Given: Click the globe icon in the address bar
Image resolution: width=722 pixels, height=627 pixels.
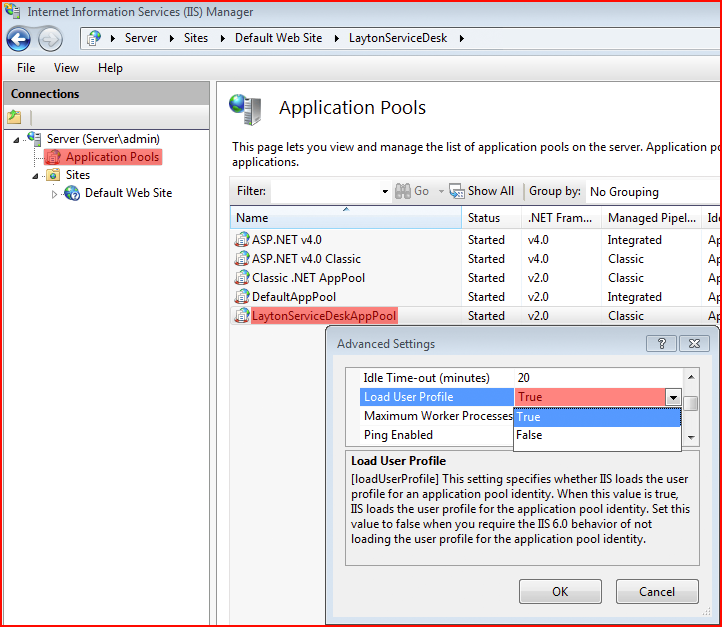Looking at the screenshot, I should 94,38.
